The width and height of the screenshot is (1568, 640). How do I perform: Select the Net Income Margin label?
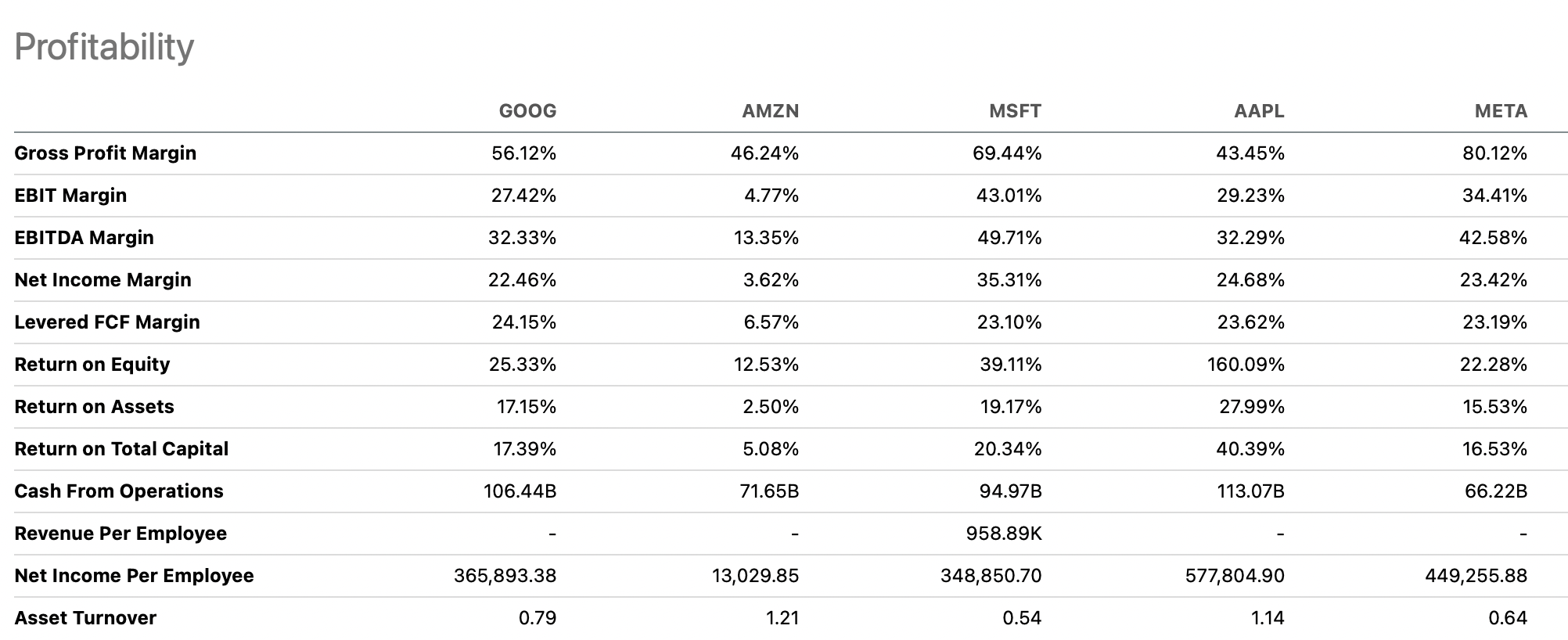pos(102,280)
